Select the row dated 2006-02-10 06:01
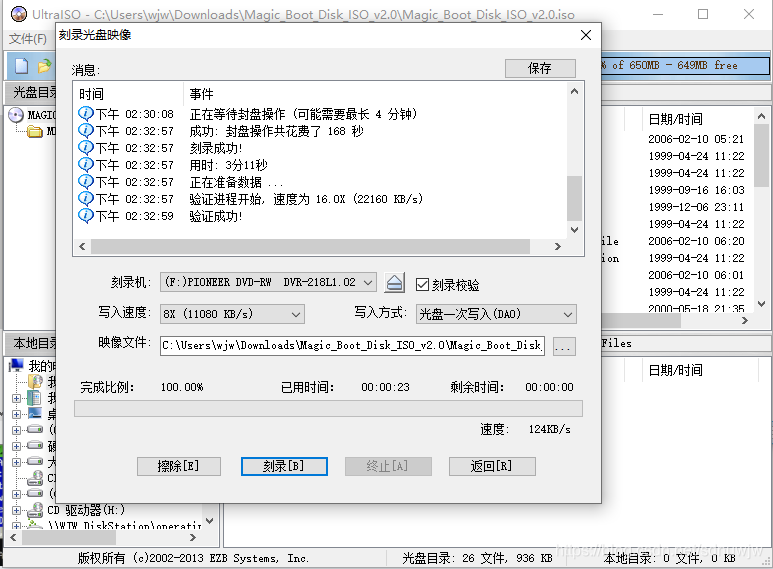The height and width of the screenshot is (569, 773). 696,275
